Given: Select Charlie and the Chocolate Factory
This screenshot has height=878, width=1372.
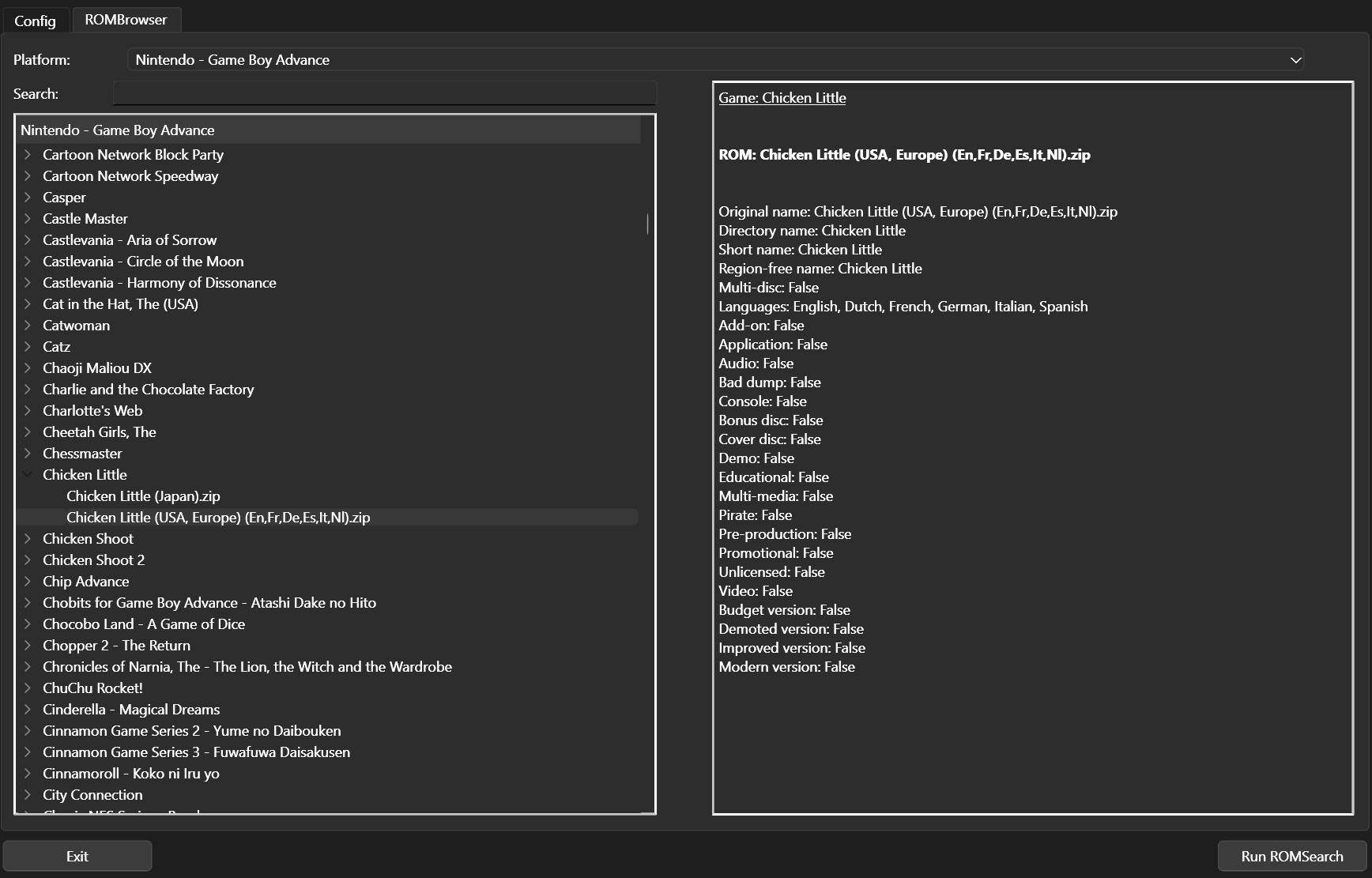Looking at the screenshot, I should 149,390.
